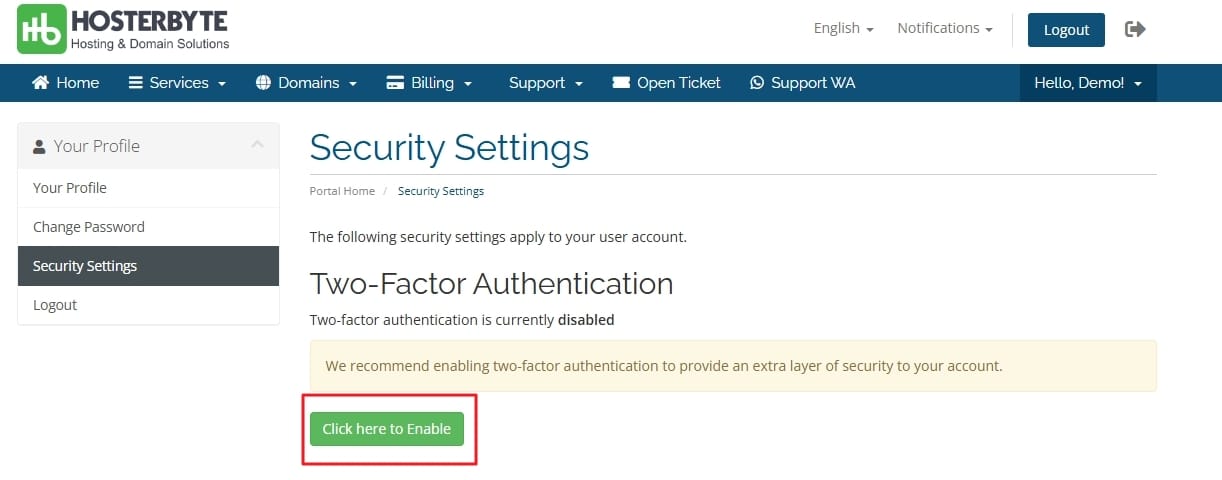Viewport: 1222px width, 480px height.
Task: Click the blue Logout button
Action: pyautogui.click(x=1066, y=30)
